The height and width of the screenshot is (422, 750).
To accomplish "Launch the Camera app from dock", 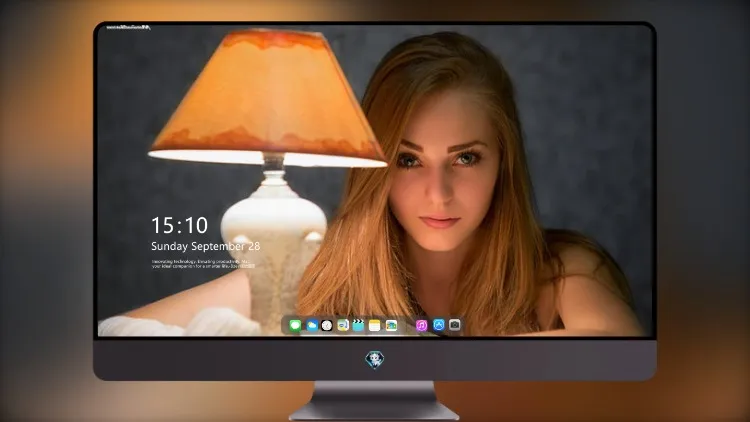I will (x=455, y=325).
